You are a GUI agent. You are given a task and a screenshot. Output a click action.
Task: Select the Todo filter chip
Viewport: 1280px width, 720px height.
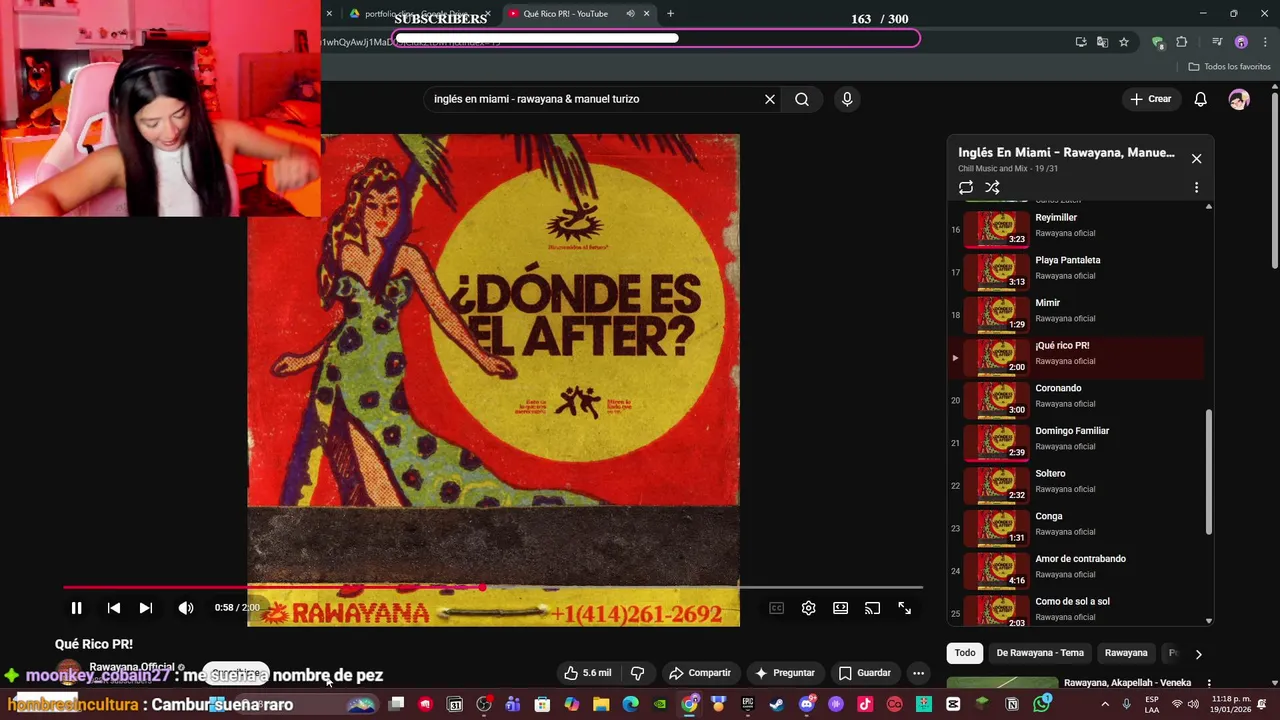[965, 653]
